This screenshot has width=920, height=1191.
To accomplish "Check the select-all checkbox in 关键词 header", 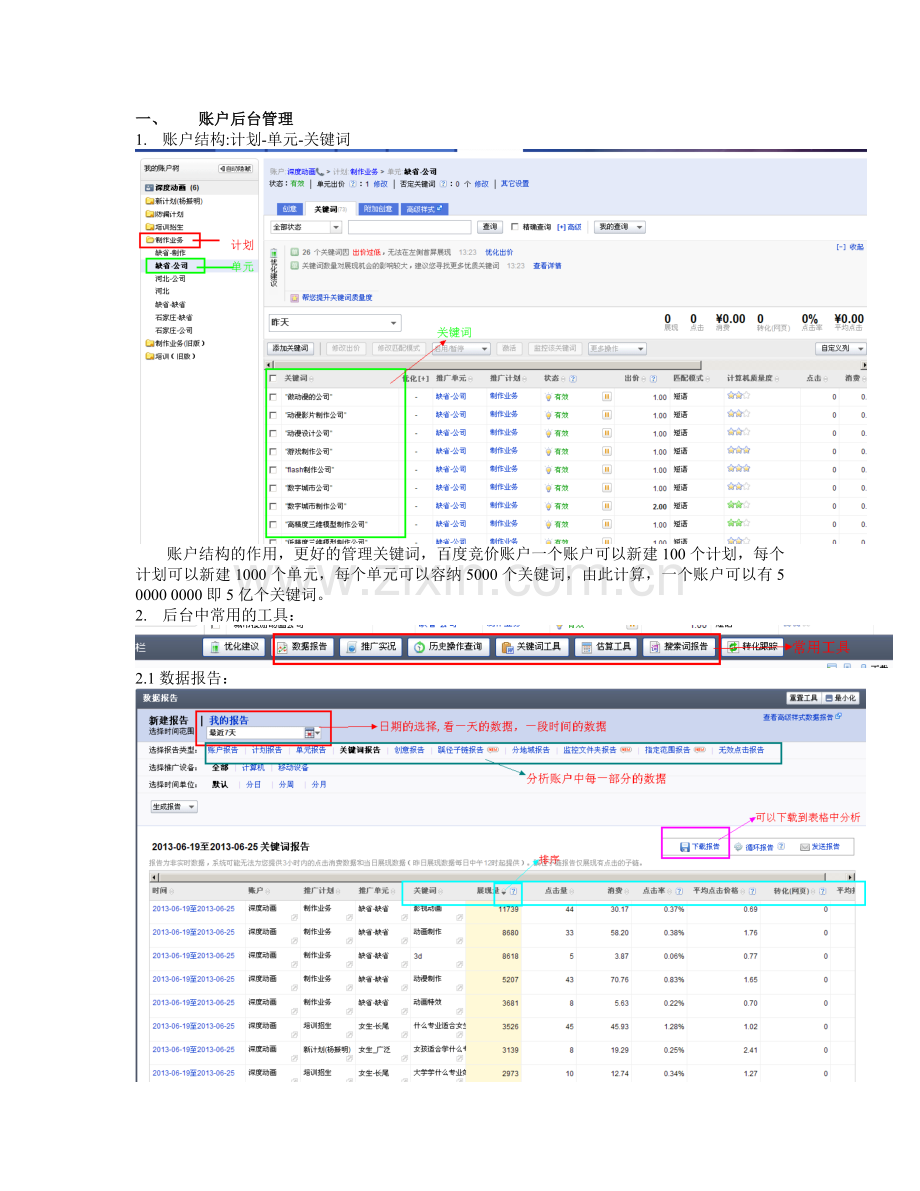I will (273, 378).
